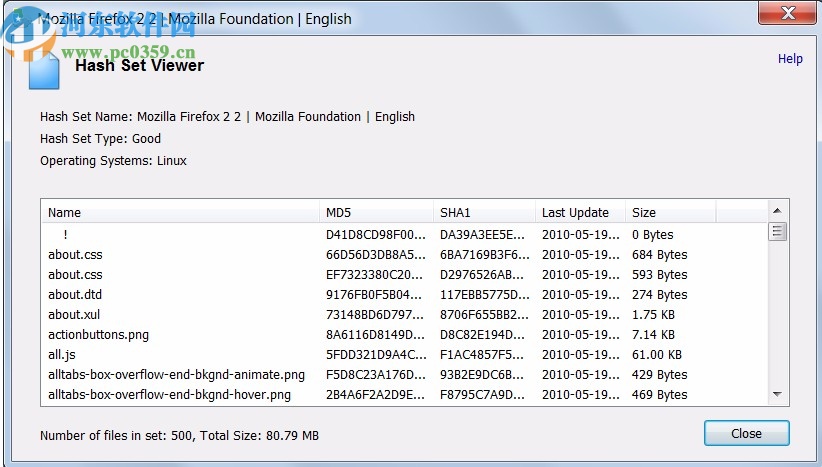Click the Number of files in set text

click(179, 435)
